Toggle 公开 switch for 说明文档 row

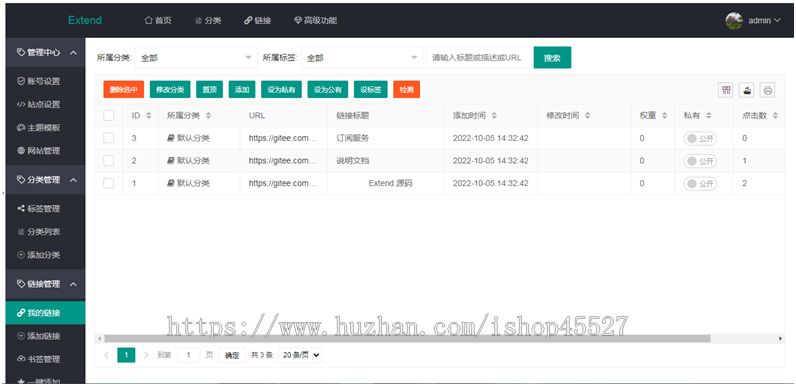point(700,161)
